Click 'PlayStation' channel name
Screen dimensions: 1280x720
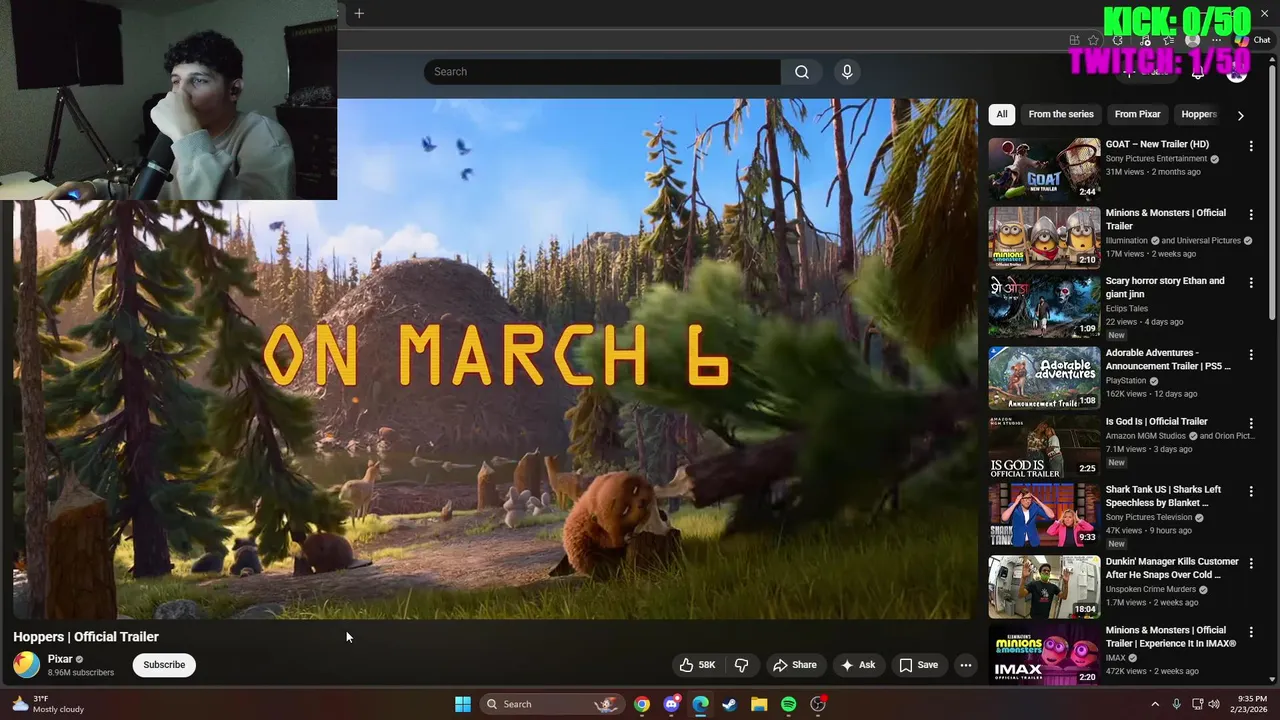[1126, 381]
